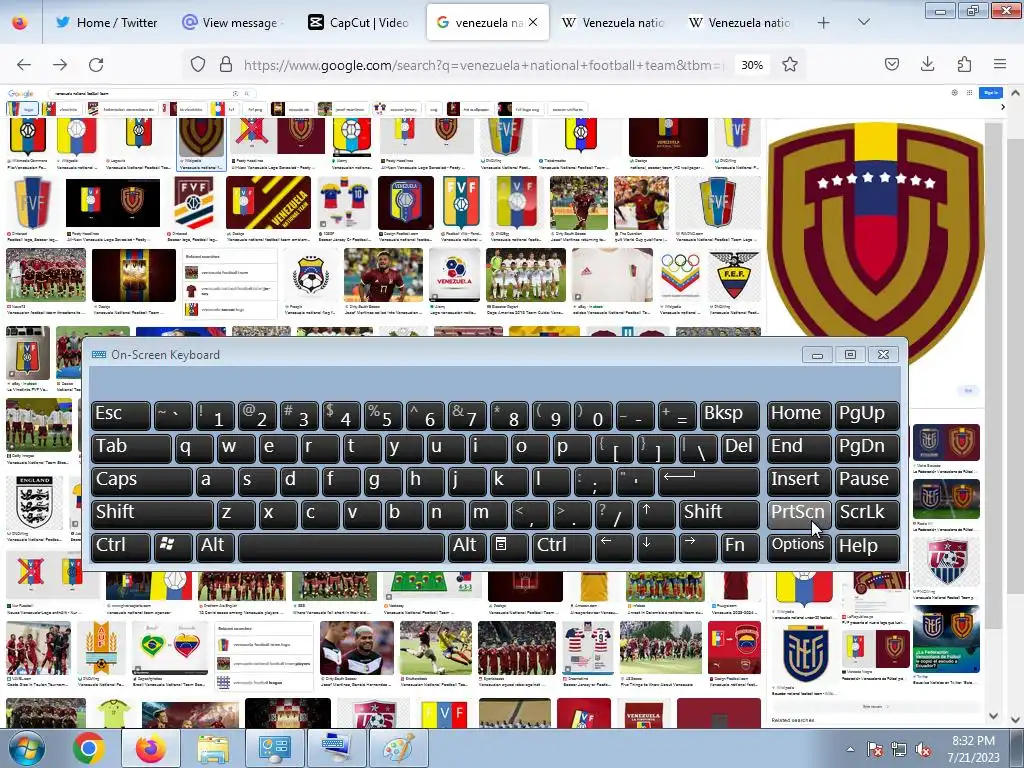The image size is (1024, 768).
Task: Toggle the Fn key on-screen keyboard
Action: [x=740, y=547]
